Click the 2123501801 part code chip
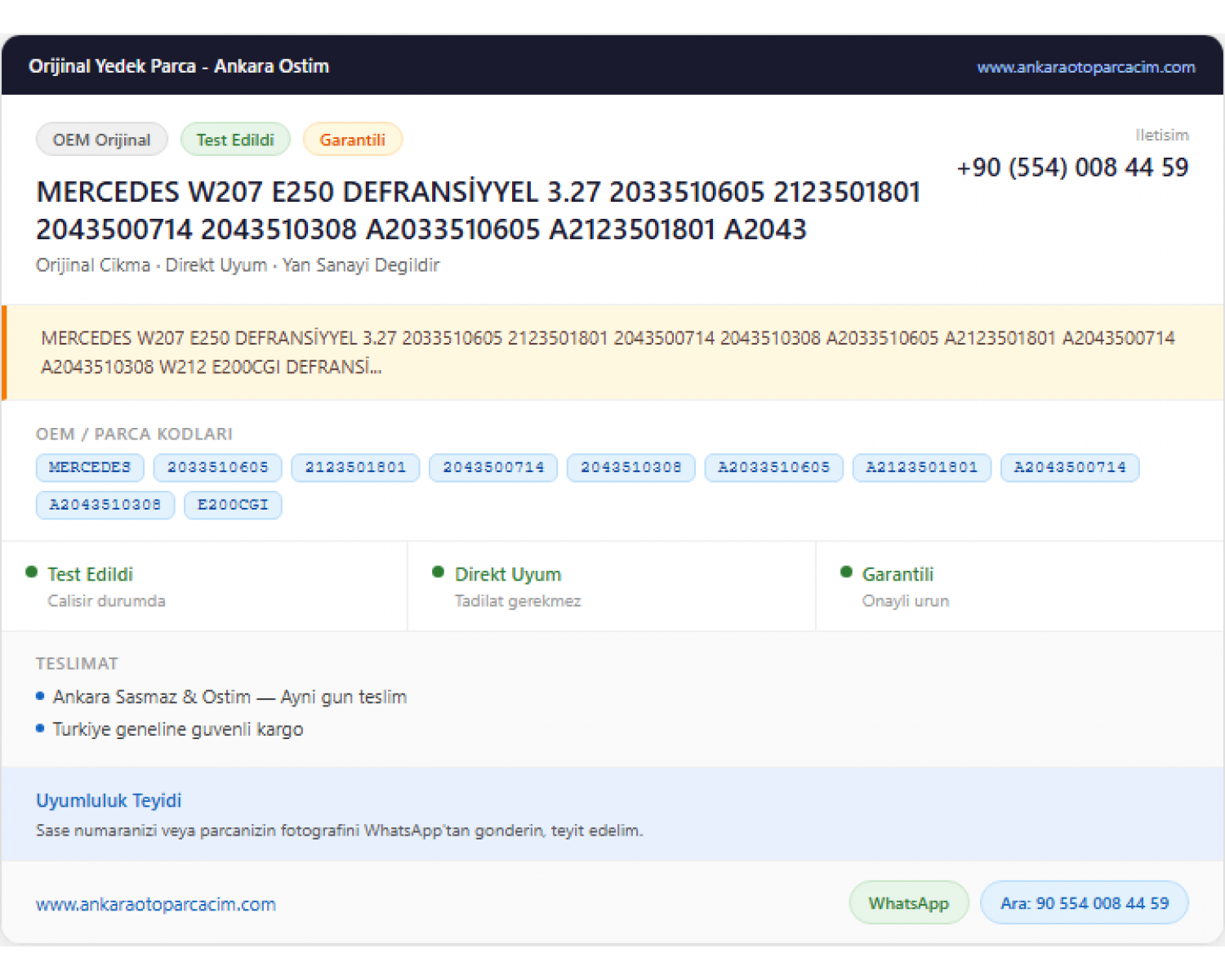The width and height of the screenshot is (1225, 980). pos(355,468)
